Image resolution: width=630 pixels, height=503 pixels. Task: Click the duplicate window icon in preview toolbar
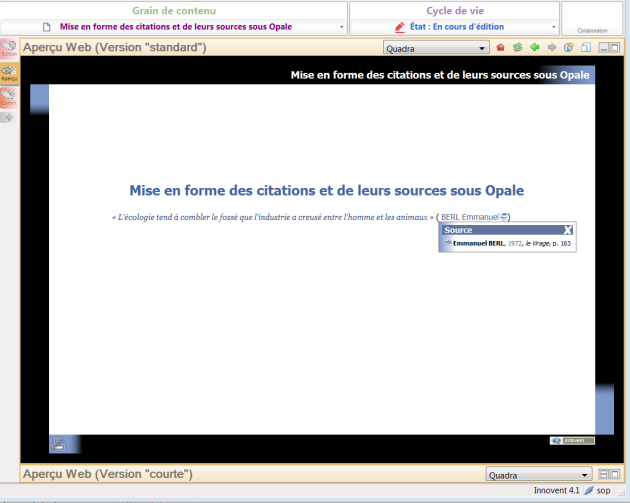[586, 47]
